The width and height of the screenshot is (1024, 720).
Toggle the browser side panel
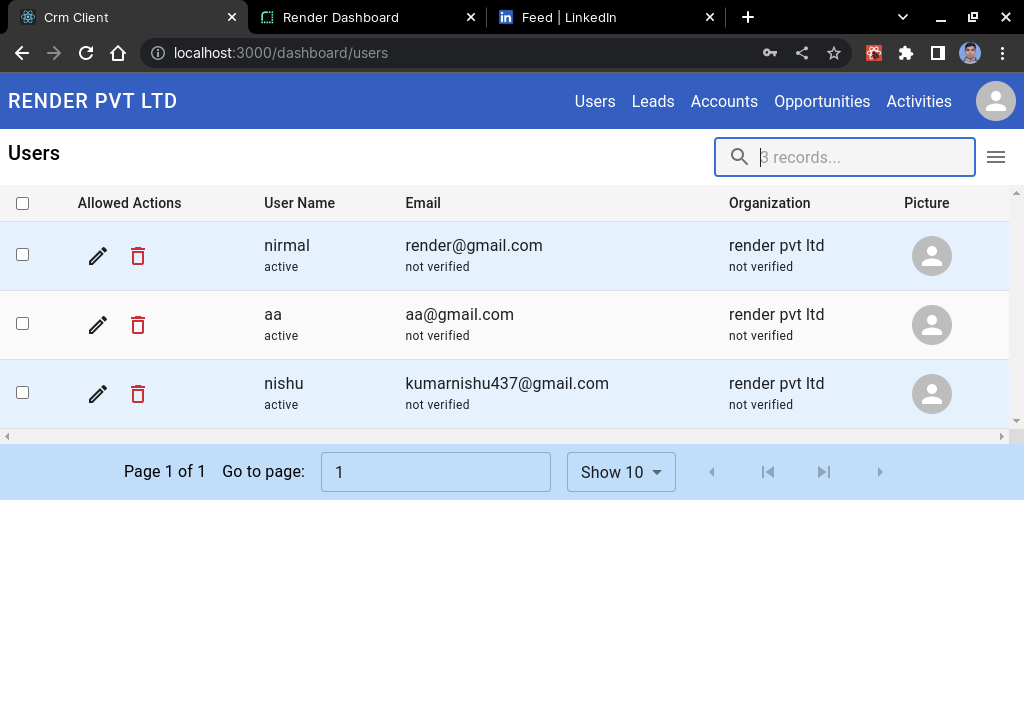pyautogui.click(x=938, y=53)
